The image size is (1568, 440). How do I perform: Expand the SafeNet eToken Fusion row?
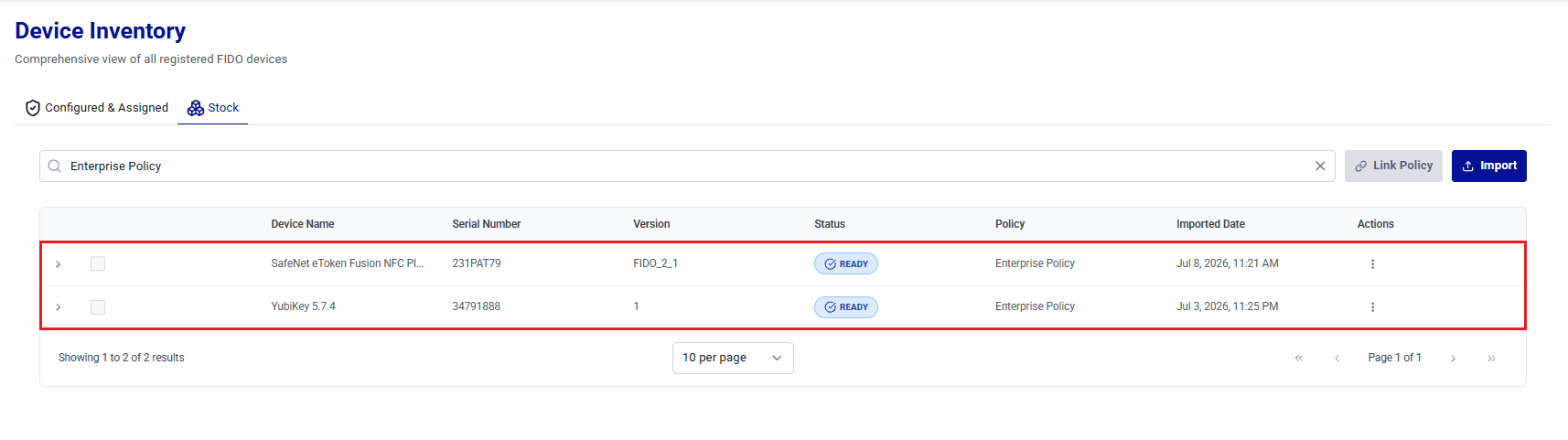pyautogui.click(x=59, y=264)
